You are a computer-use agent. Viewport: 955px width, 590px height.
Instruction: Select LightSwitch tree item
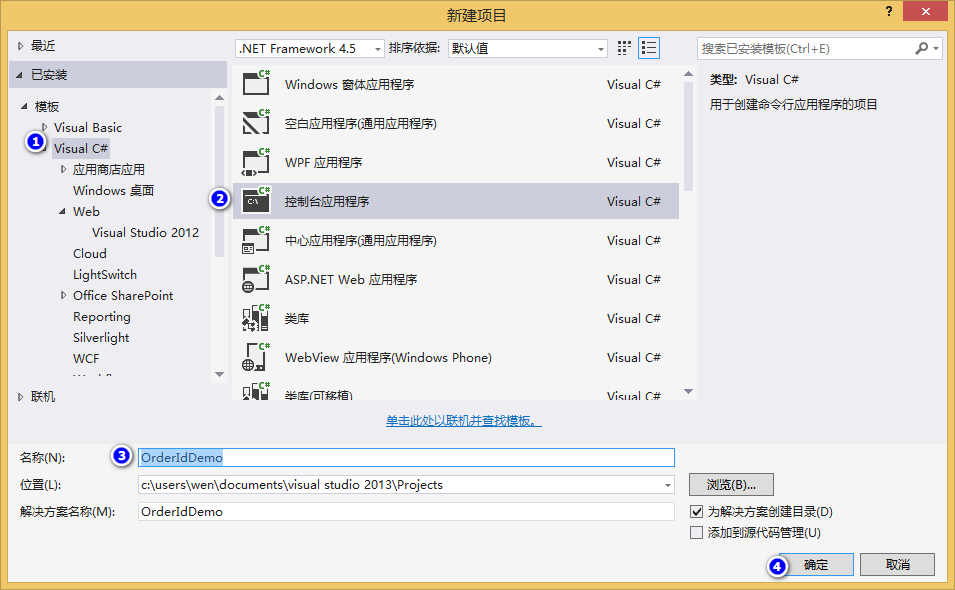105,275
